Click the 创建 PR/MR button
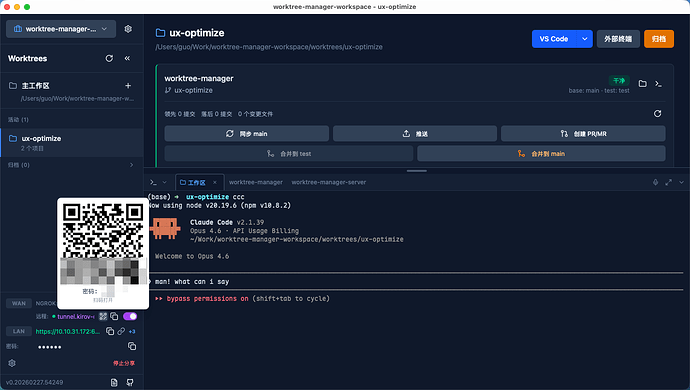 pyautogui.click(x=583, y=133)
